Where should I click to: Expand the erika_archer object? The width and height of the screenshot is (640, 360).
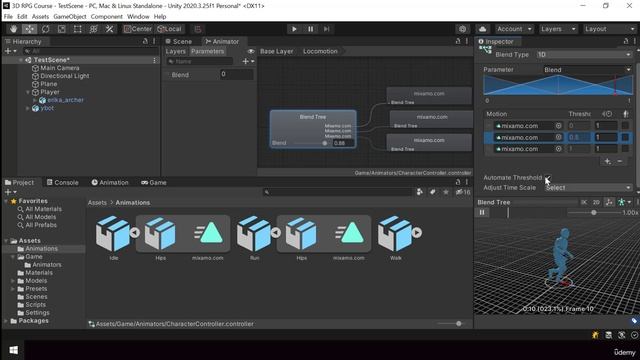(34, 100)
